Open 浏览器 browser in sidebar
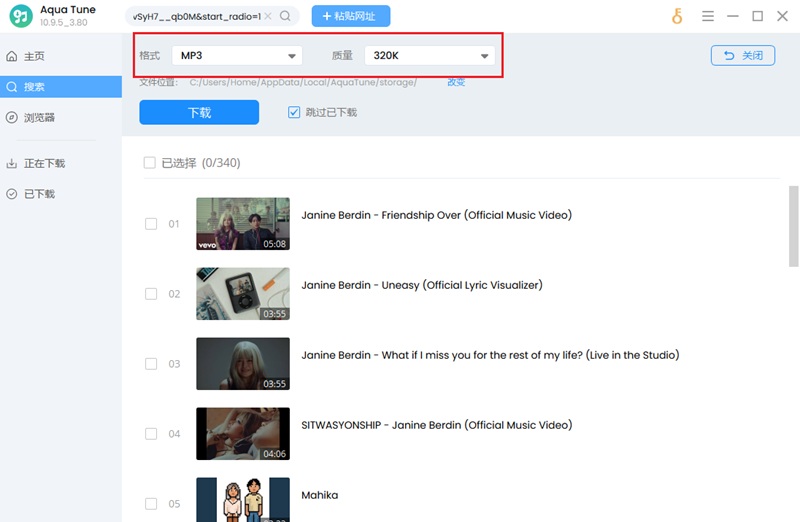800x522 pixels. tap(61, 117)
